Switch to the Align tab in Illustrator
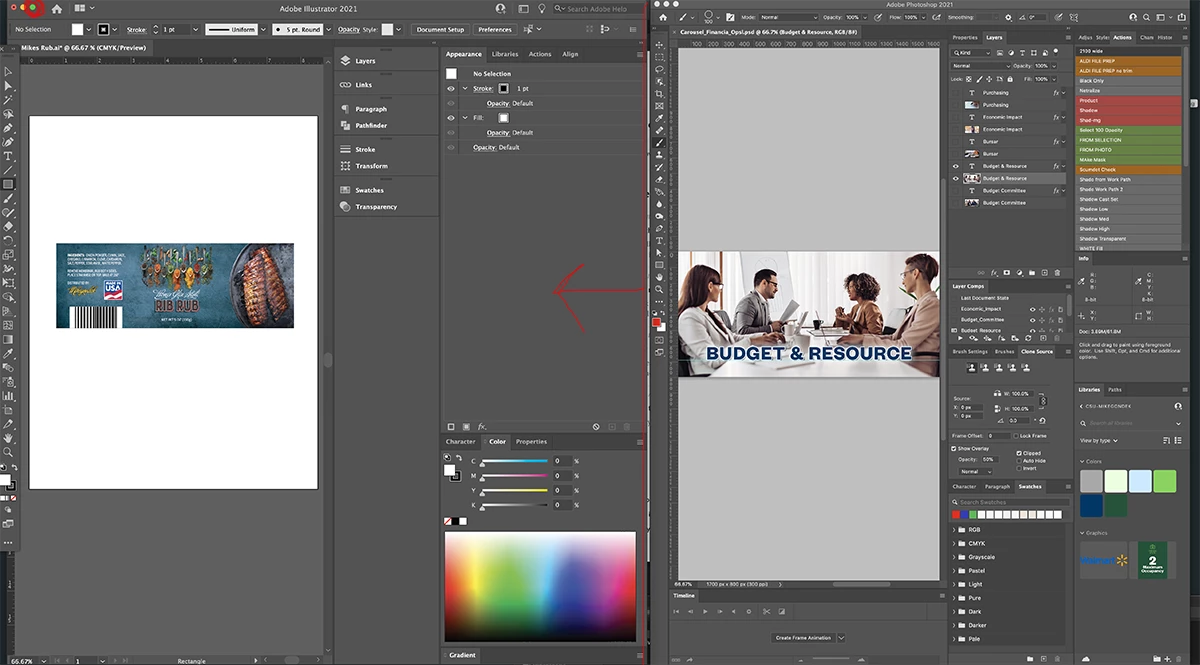This screenshot has width=1200, height=665. tap(570, 54)
